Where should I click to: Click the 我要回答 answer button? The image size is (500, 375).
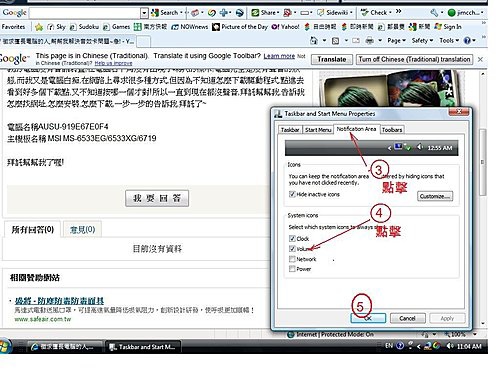(157, 198)
